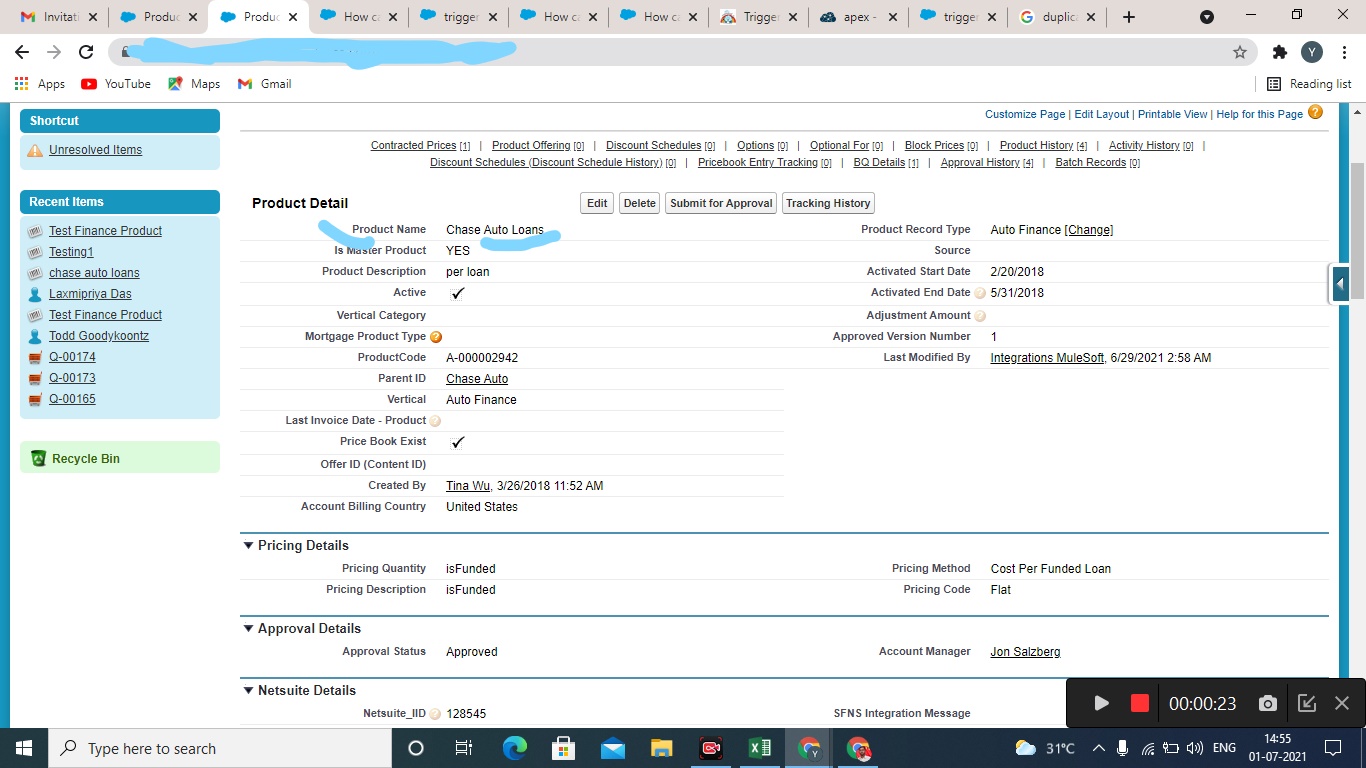Click the info icon beside Activated End Date

(980, 293)
